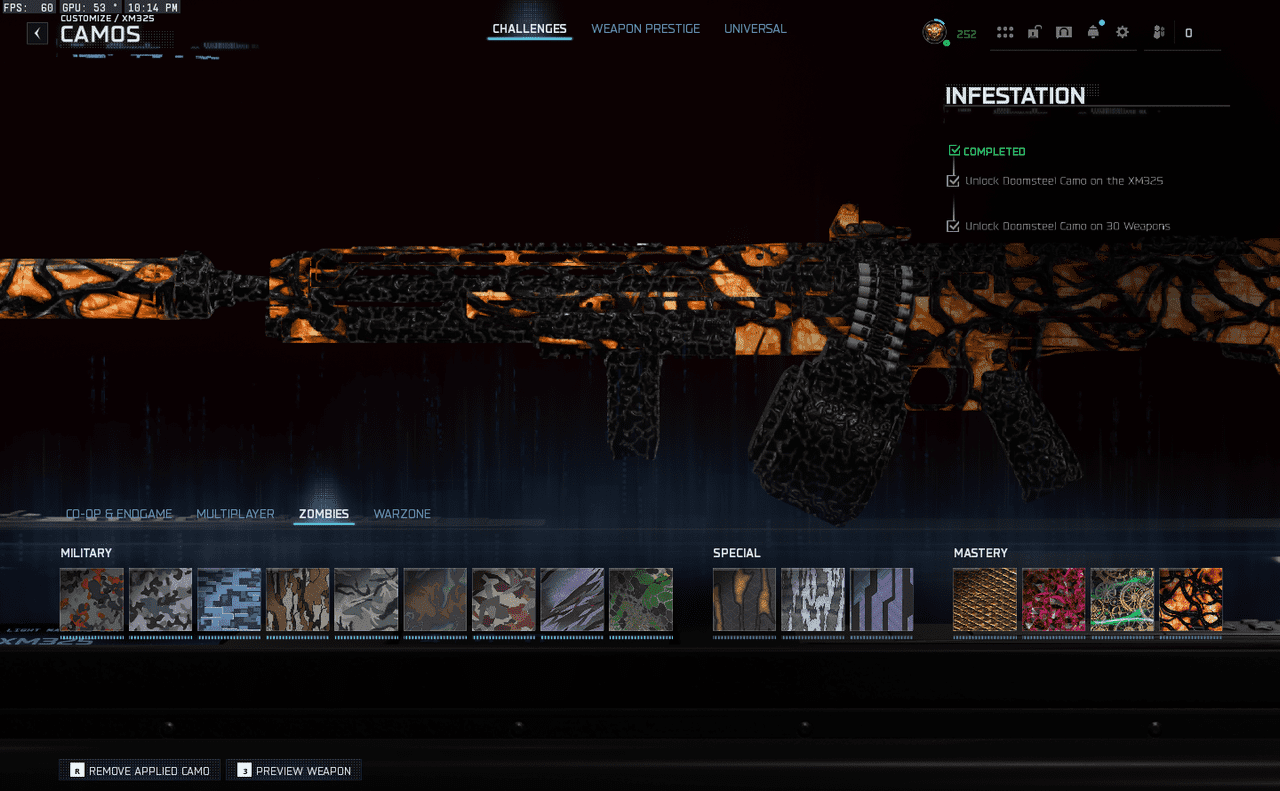Image resolution: width=1280 pixels, height=791 pixels.
Task: Click checkbox for Doomsteel on 30 Weapons
Action: [x=953, y=226]
